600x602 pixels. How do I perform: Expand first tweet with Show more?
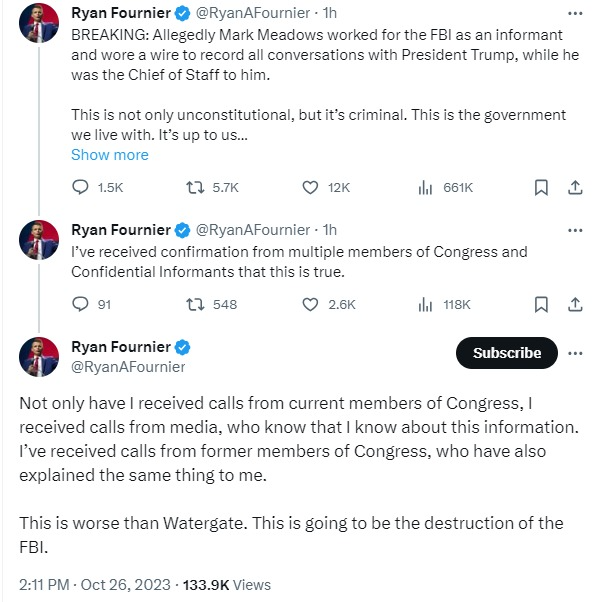click(110, 155)
